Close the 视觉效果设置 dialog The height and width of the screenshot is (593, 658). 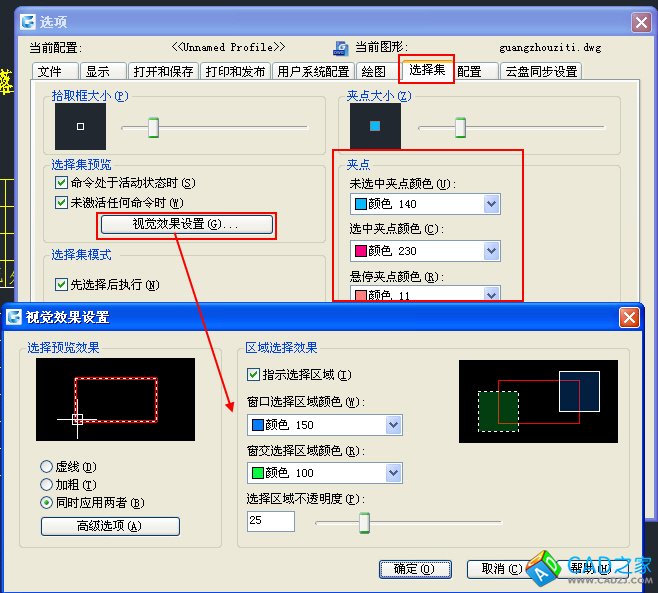[629, 317]
